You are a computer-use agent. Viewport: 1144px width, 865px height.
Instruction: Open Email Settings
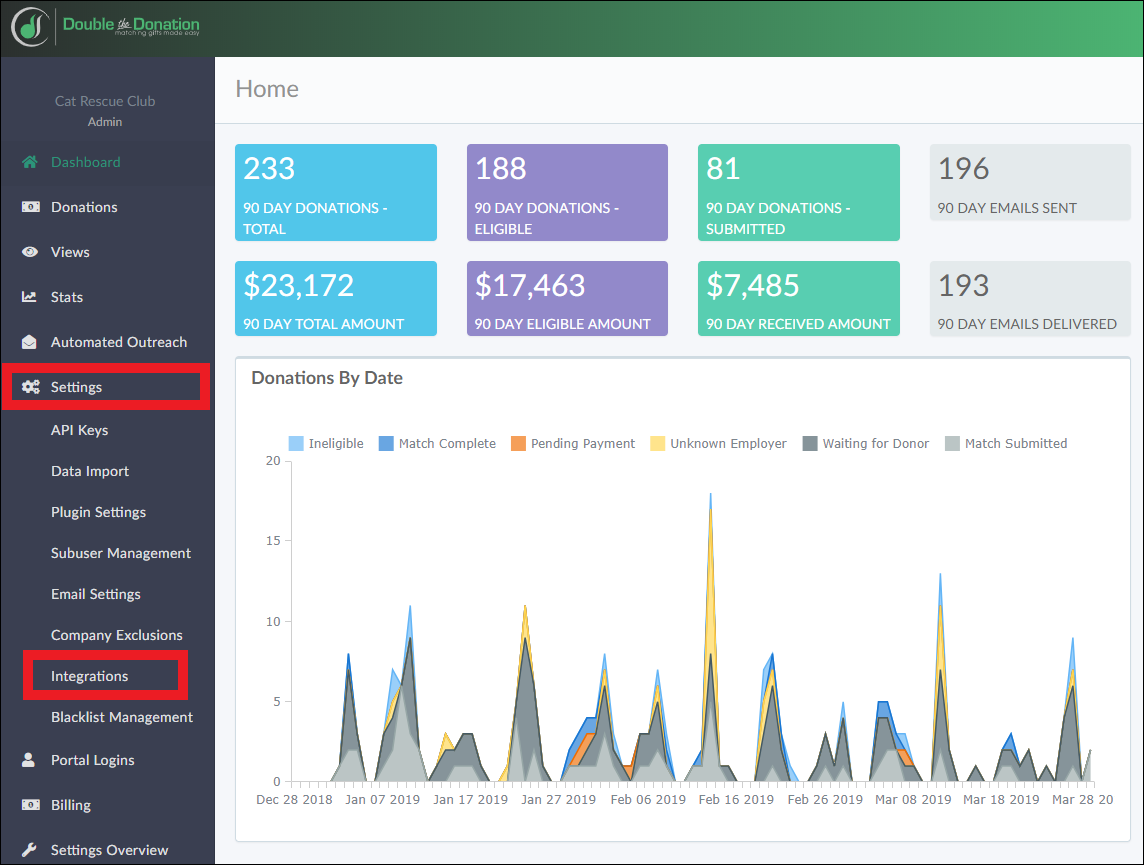96,594
